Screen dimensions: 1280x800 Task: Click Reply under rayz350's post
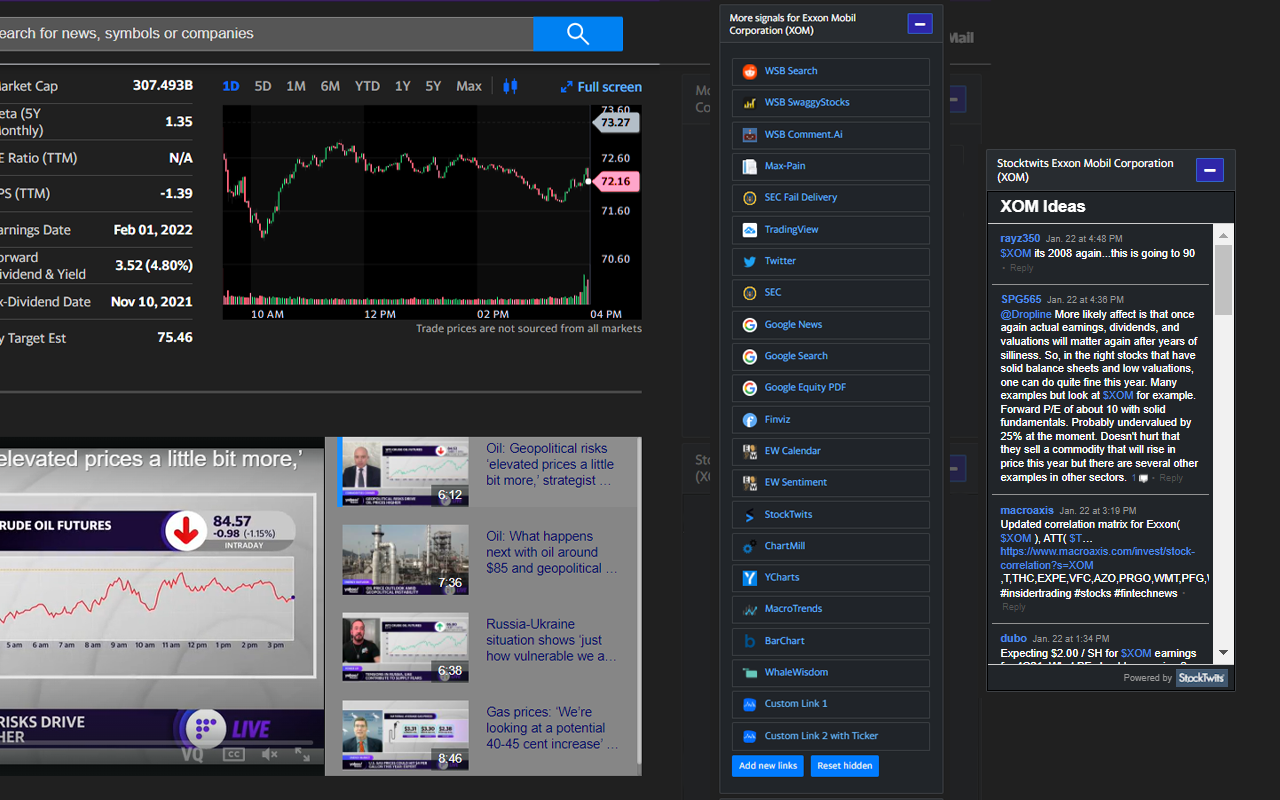pyautogui.click(x=1021, y=268)
